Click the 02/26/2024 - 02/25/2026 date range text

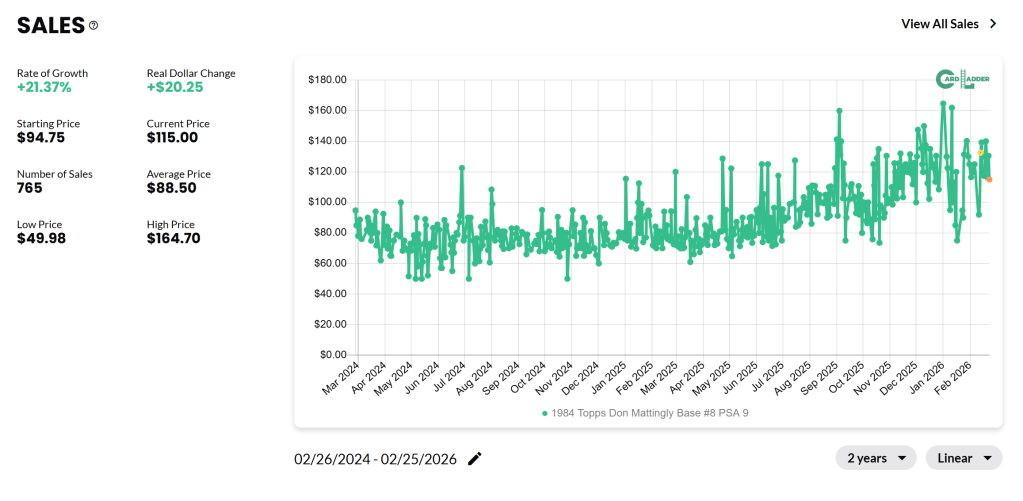coord(375,459)
